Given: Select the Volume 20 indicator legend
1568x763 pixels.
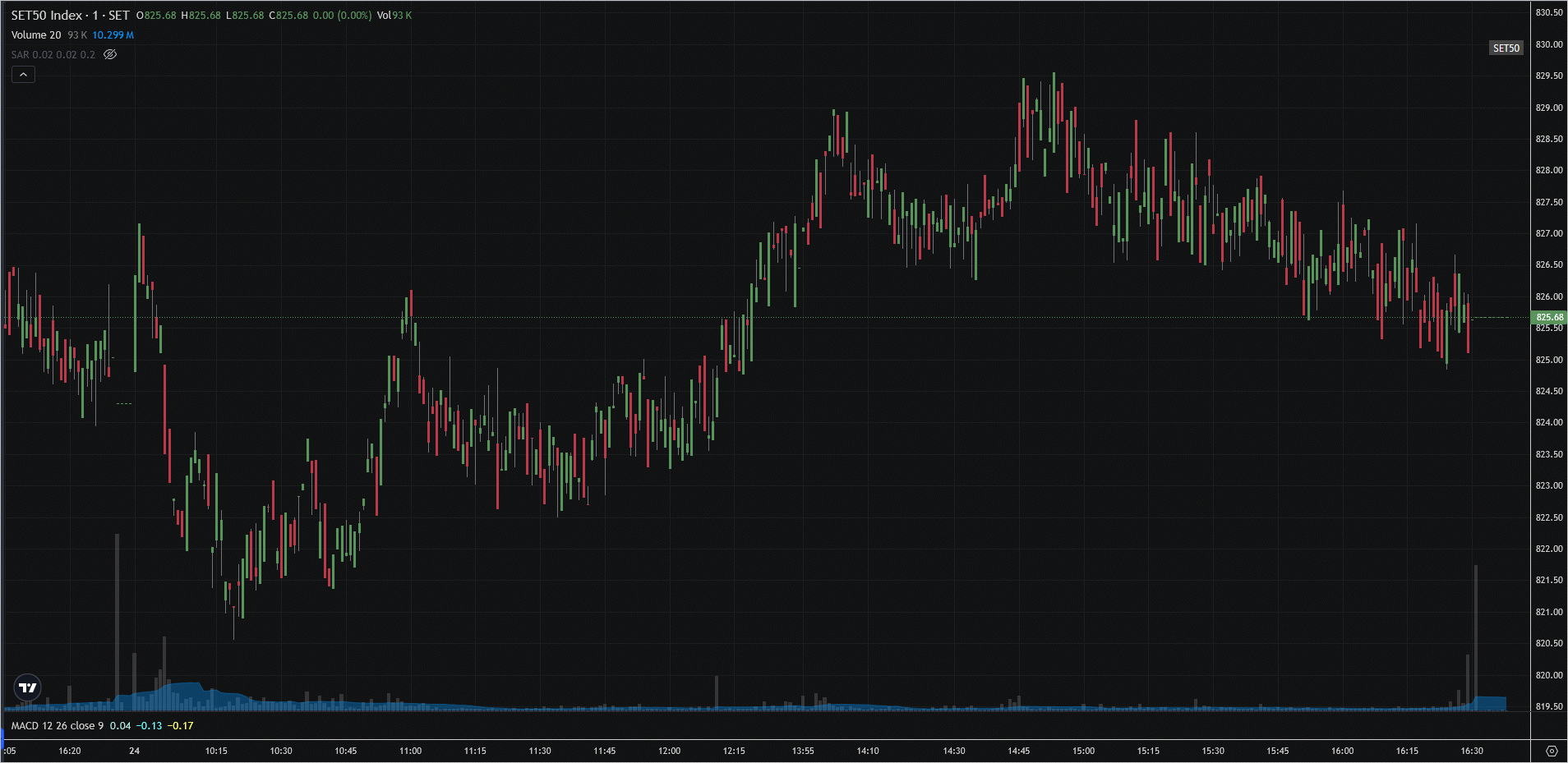Looking at the screenshot, I should click(36, 35).
